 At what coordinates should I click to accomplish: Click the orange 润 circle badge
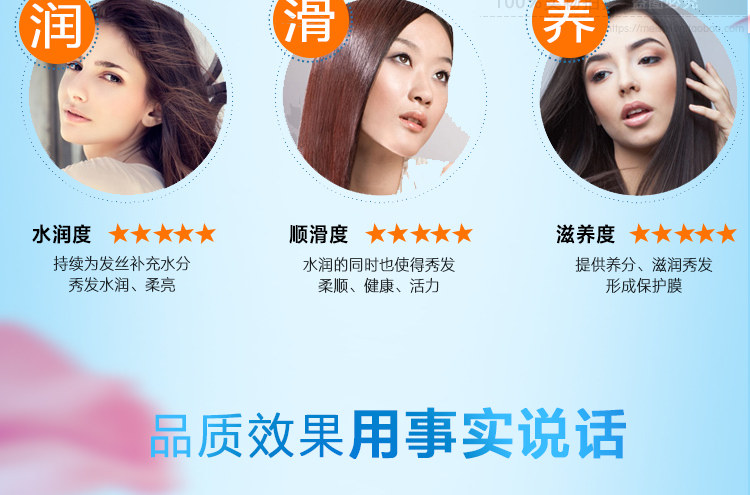point(57,25)
